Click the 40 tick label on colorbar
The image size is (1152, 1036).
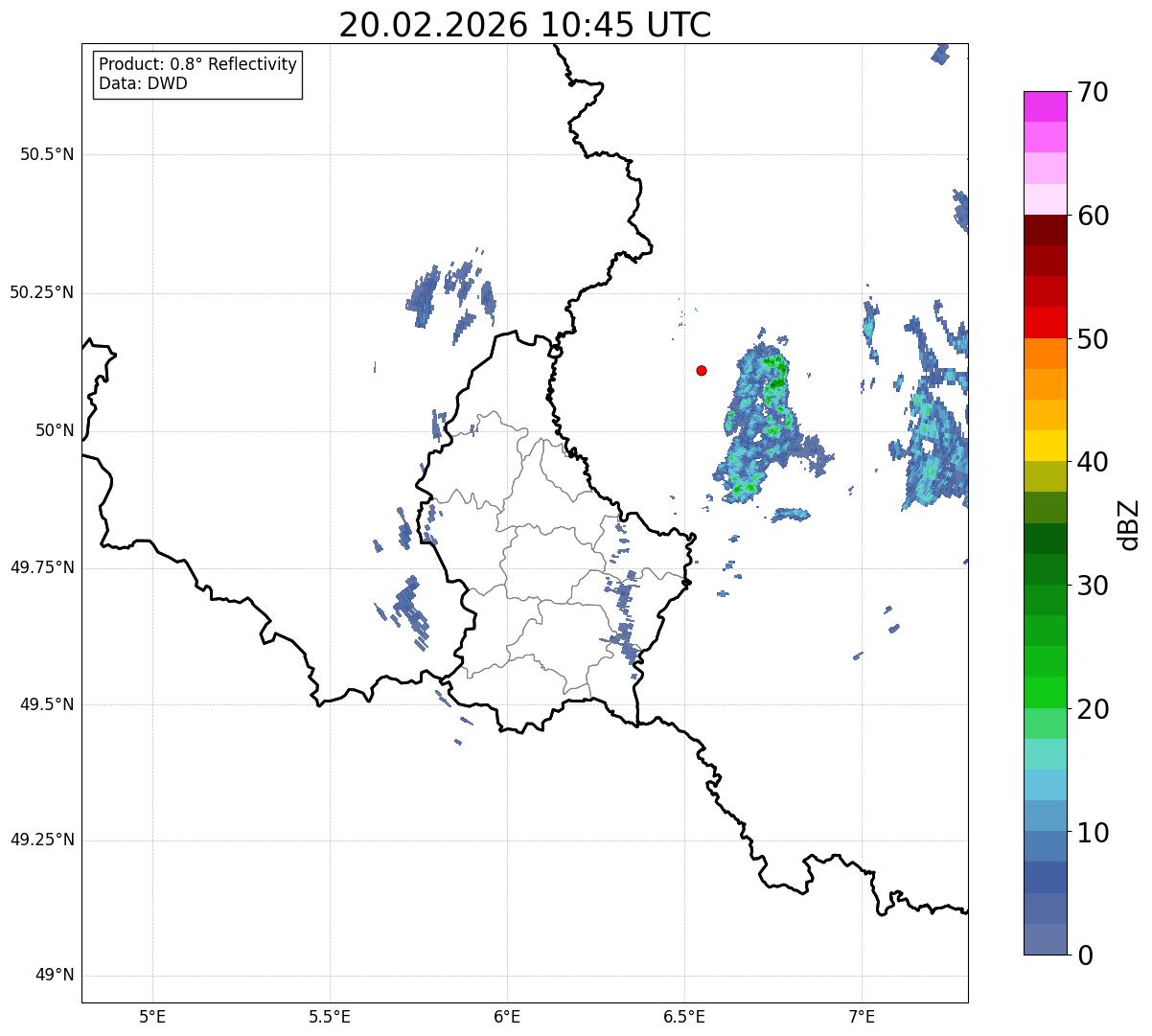pos(1094,462)
